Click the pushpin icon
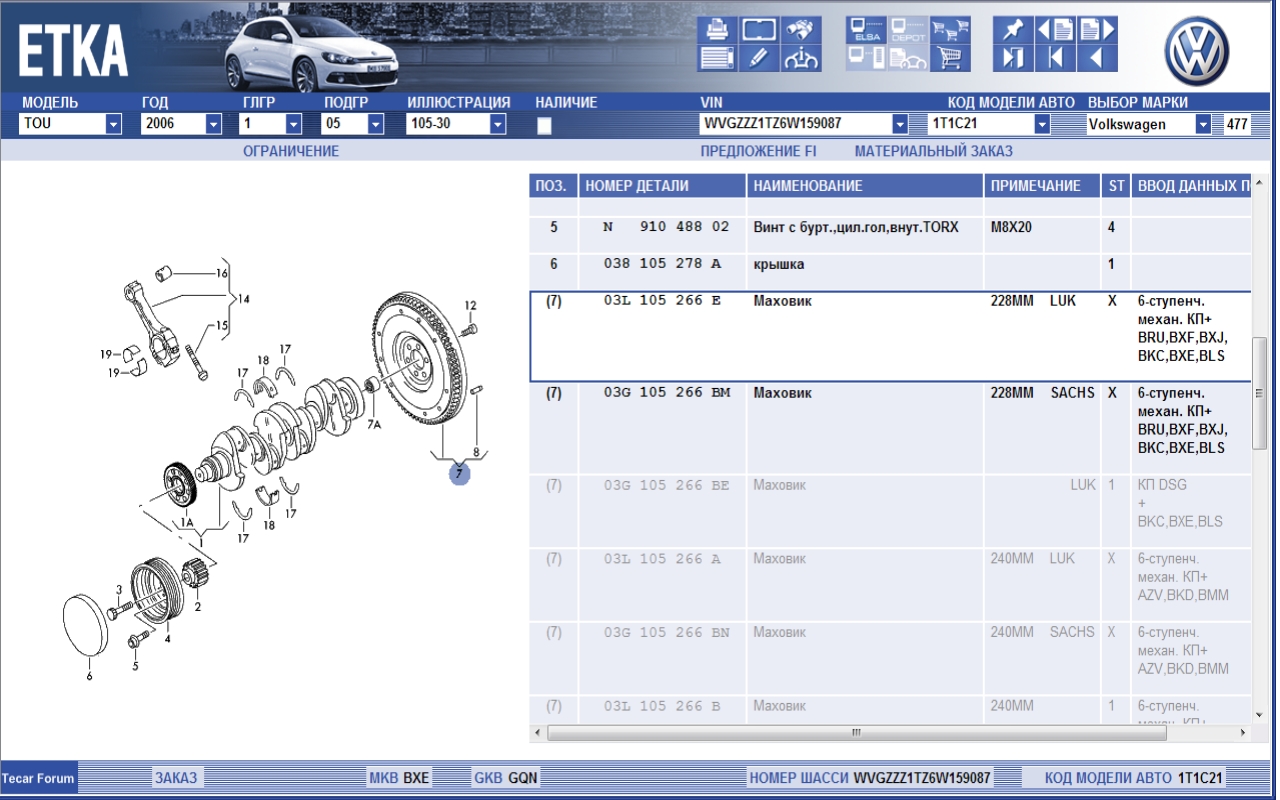 (x=1013, y=29)
